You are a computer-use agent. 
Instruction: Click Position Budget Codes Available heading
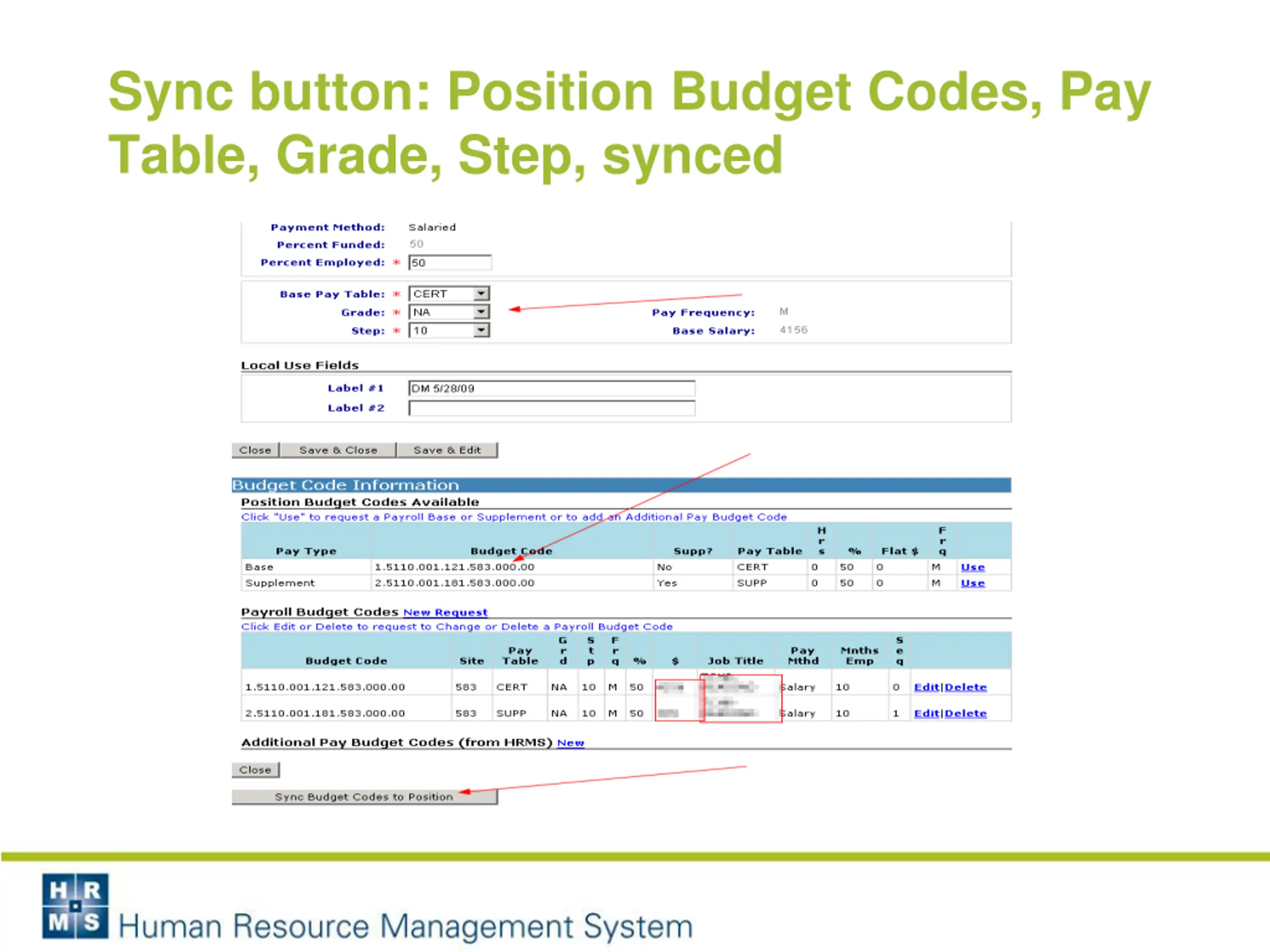click(360, 502)
